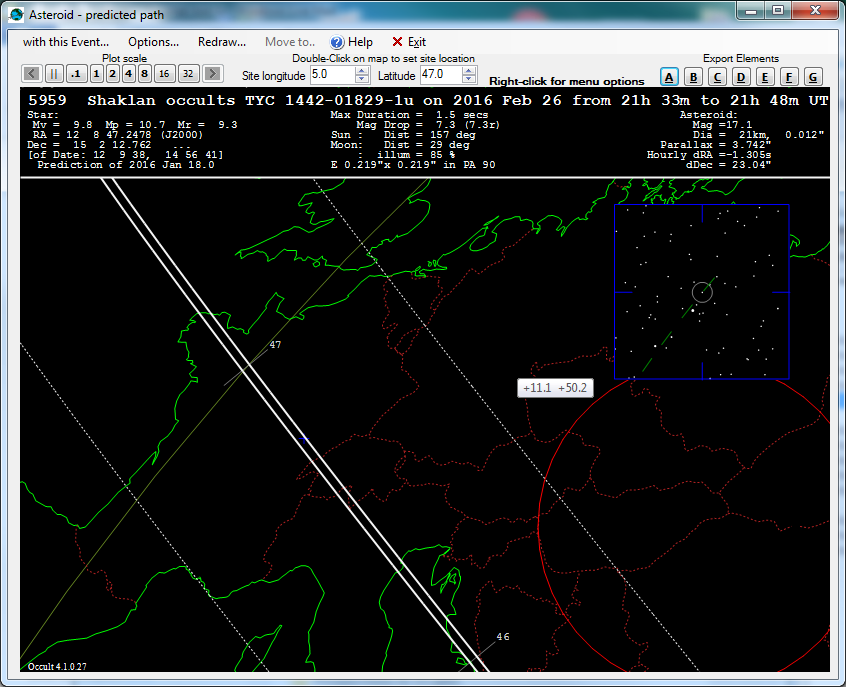Image resolution: width=846 pixels, height=687 pixels.
Task: Open the 'with this Event...' menu
Action: point(66,42)
